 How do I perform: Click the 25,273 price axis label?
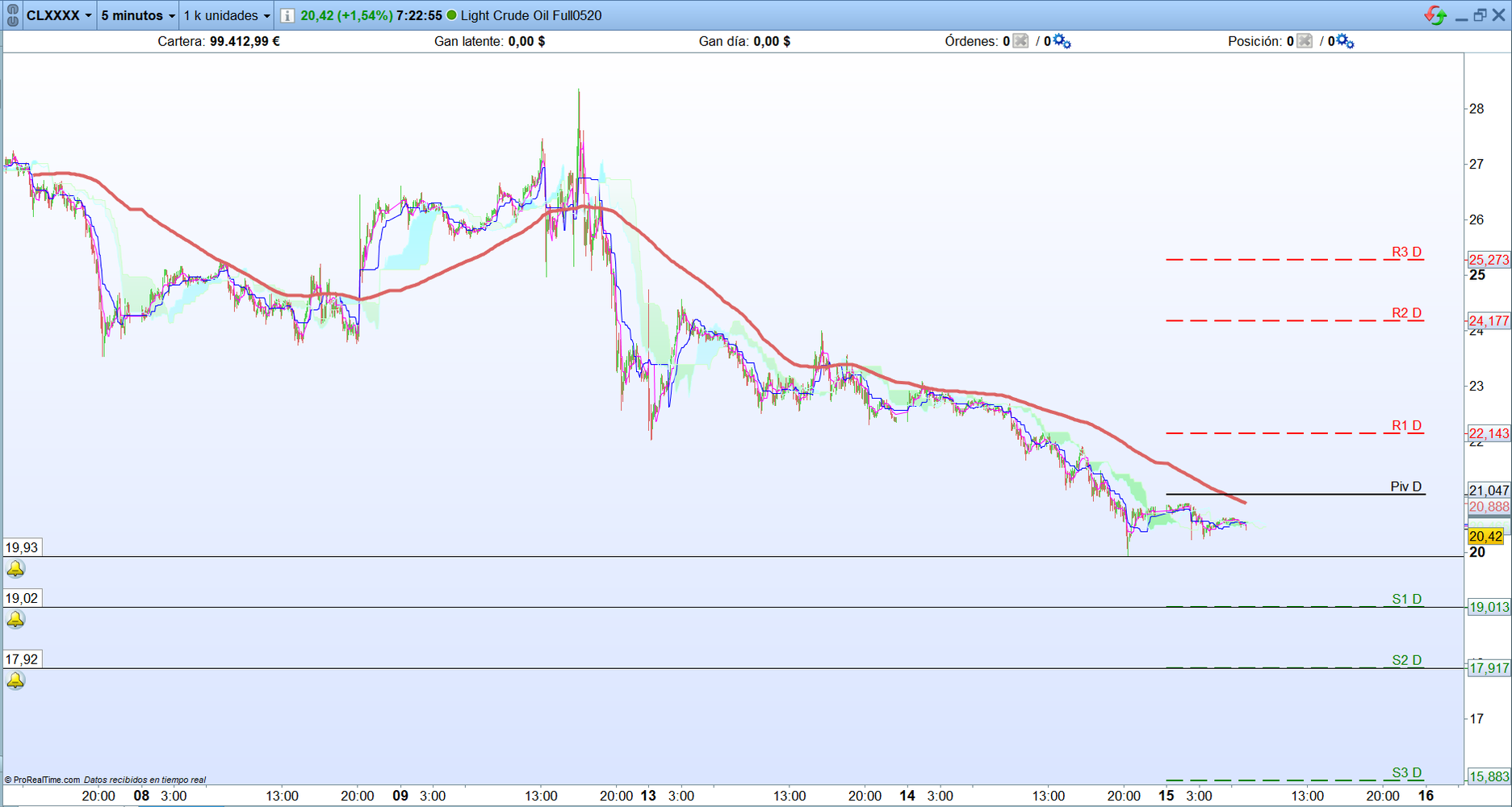click(x=1489, y=260)
